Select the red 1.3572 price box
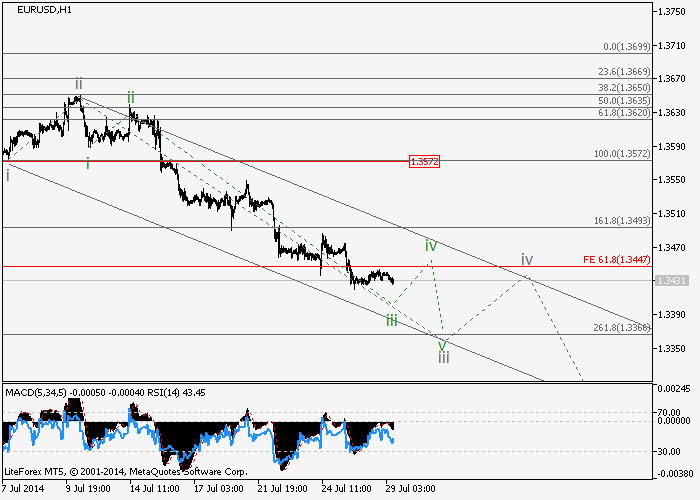Image resolution: width=700 pixels, height=500 pixels. coord(424,161)
